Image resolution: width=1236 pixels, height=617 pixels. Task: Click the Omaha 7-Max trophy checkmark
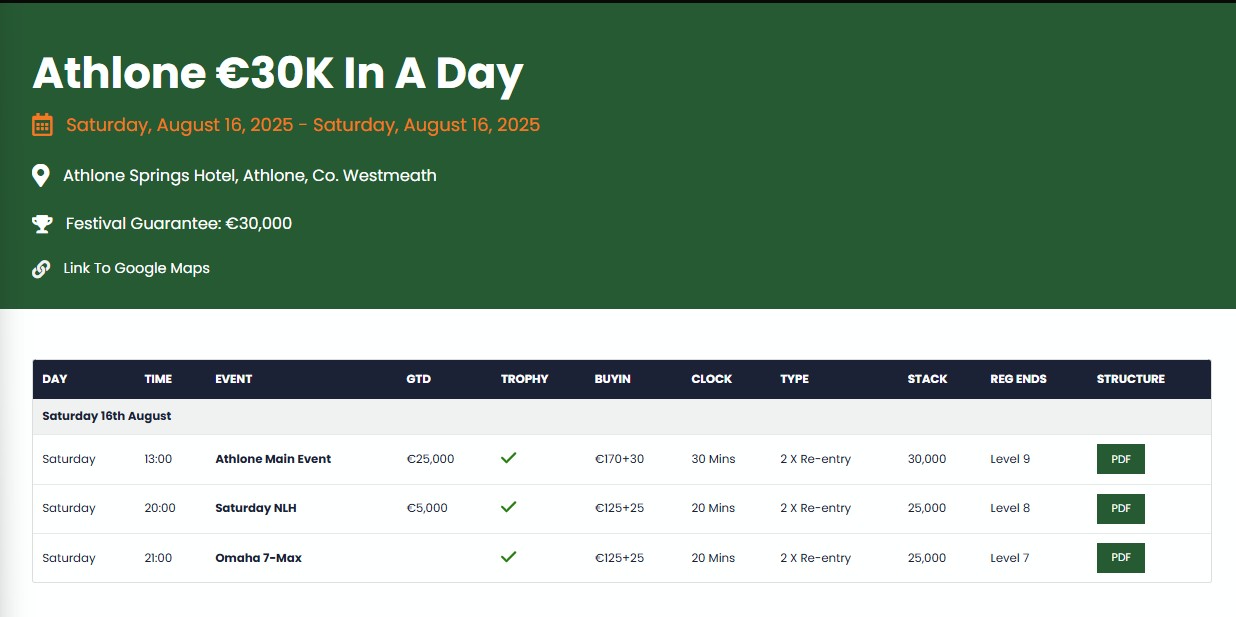click(x=508, y=557)
